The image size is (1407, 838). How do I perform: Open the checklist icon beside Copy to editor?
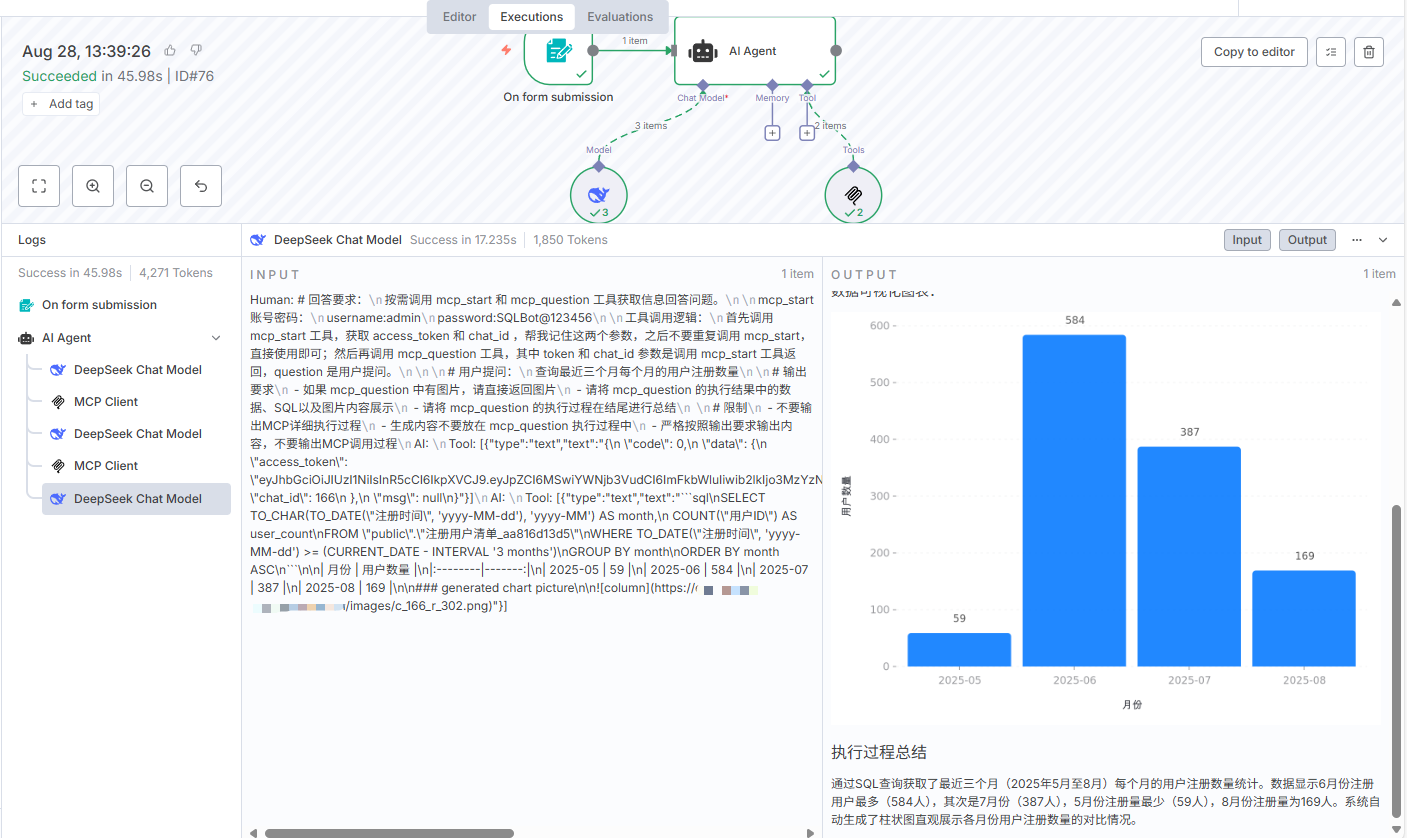pyautogui.click(x=1331, y=52)
